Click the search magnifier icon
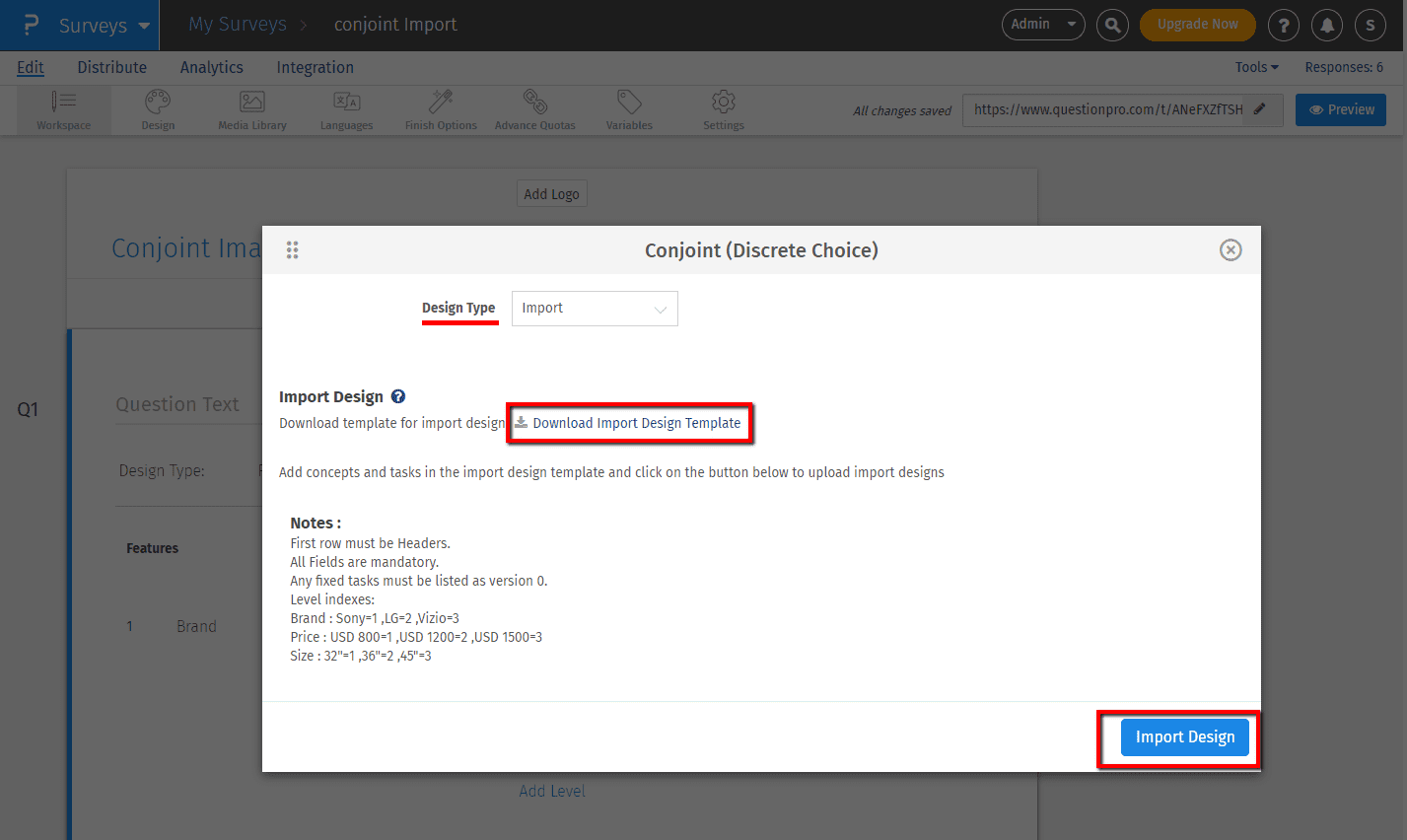The width and height of the screenshot is (1407, 840). (1112, 26)
